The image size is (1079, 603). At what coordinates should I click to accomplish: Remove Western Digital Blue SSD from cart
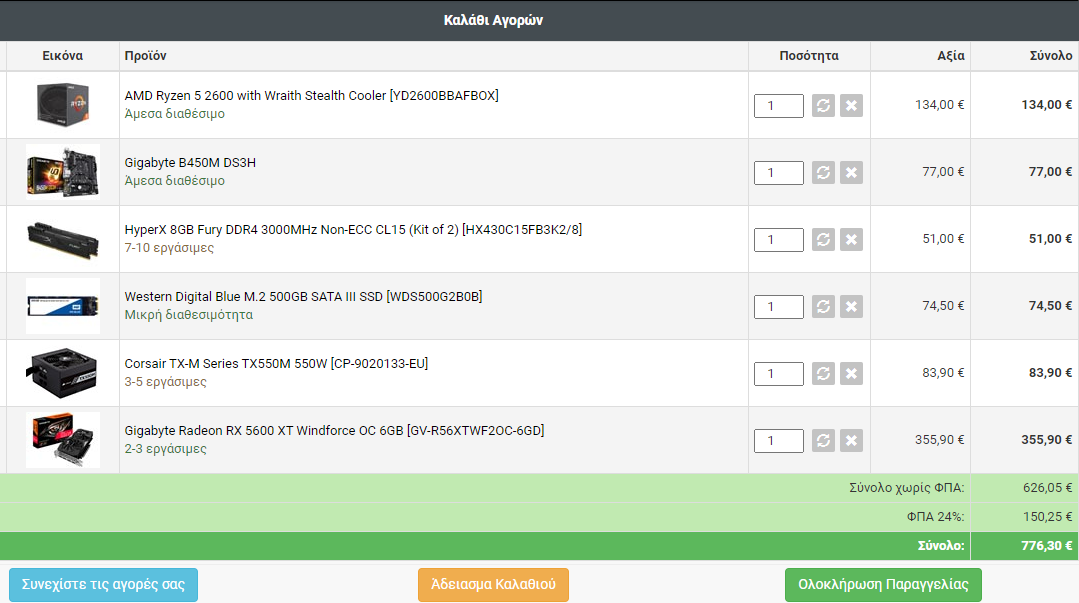coord(851,306)
